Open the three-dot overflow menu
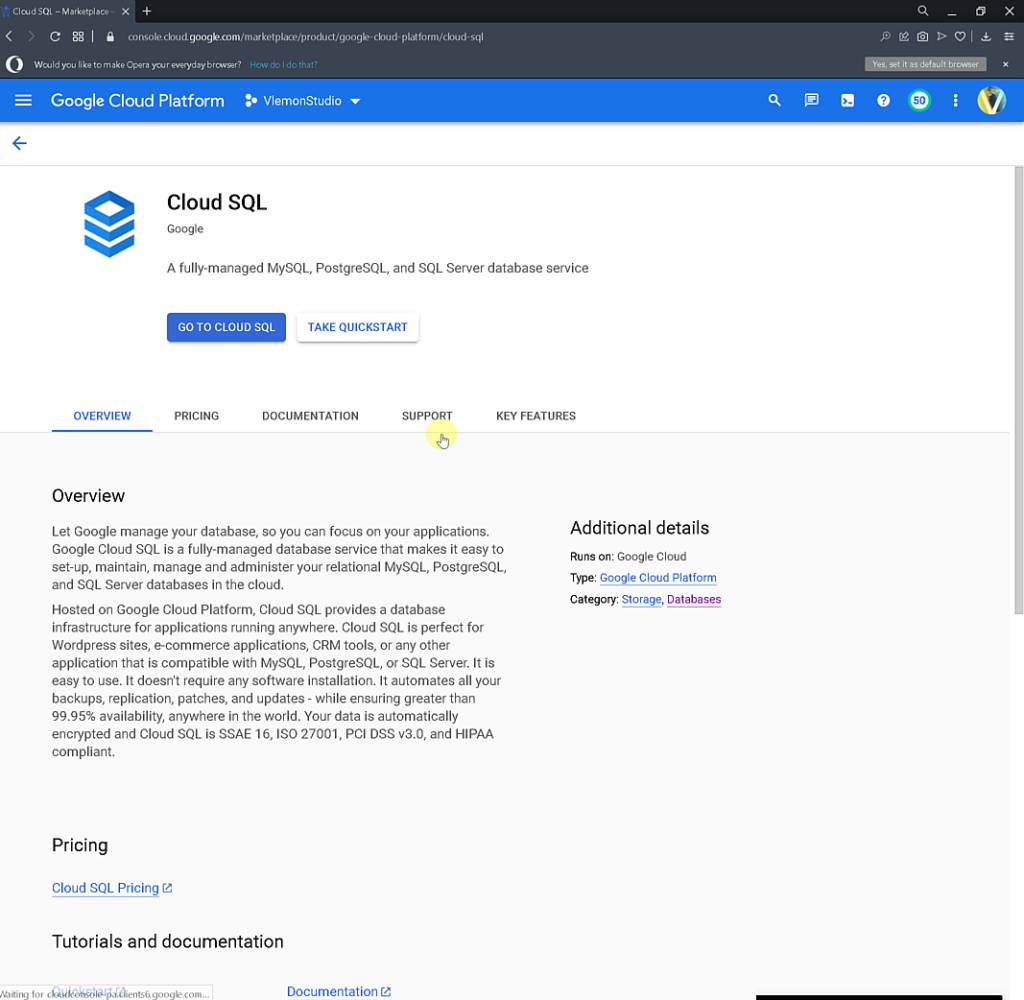 [955, 100]
